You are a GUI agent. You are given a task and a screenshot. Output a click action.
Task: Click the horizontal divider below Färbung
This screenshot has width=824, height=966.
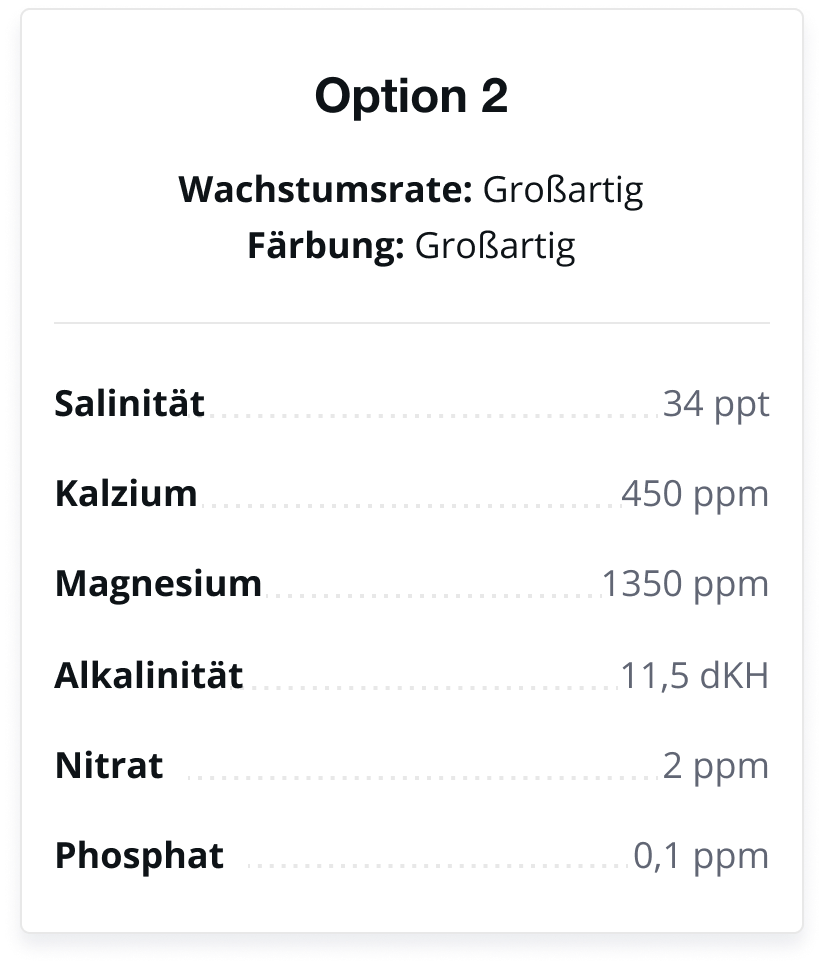point(412,322)
